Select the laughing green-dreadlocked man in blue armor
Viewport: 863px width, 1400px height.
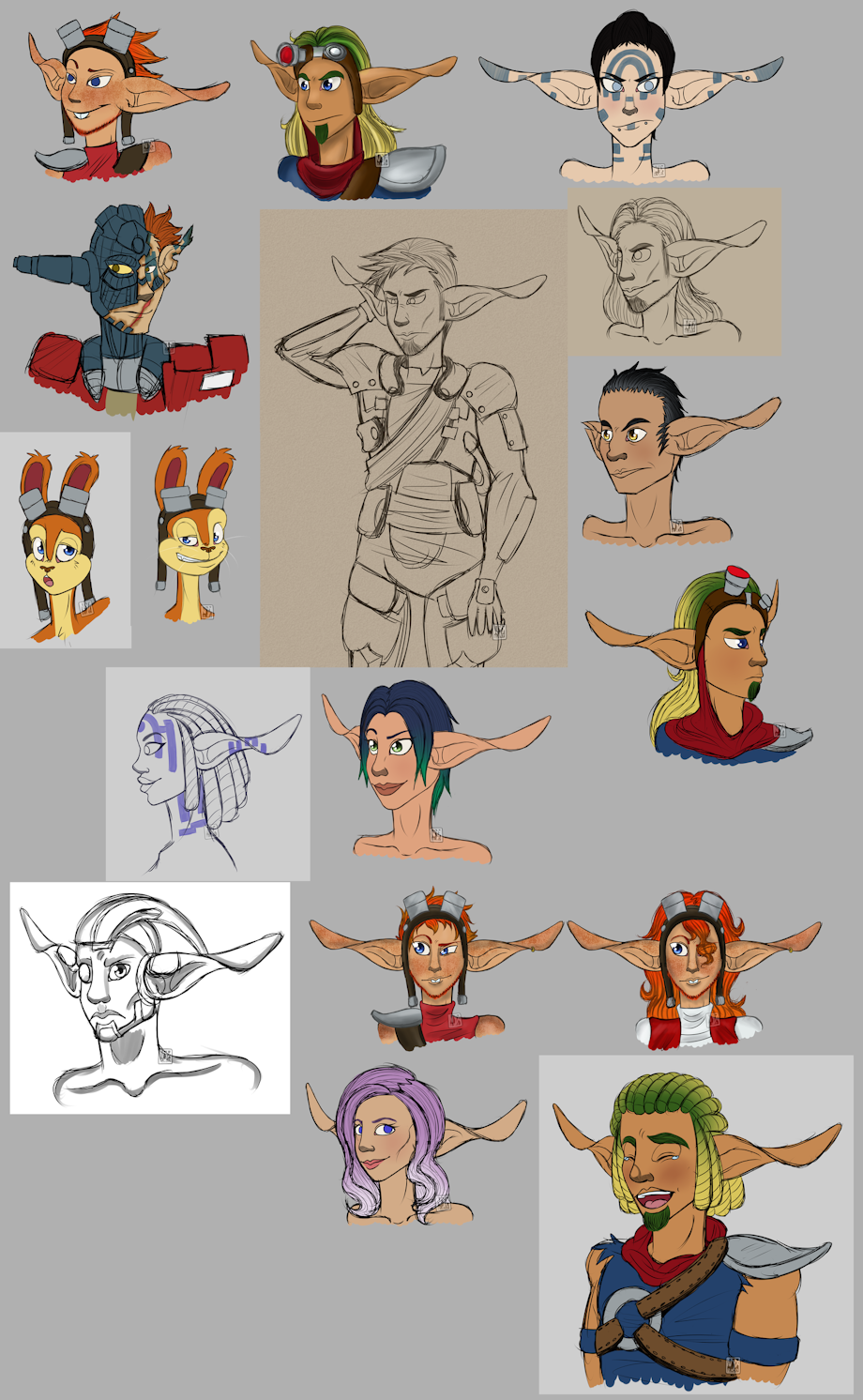(696, 1225)
